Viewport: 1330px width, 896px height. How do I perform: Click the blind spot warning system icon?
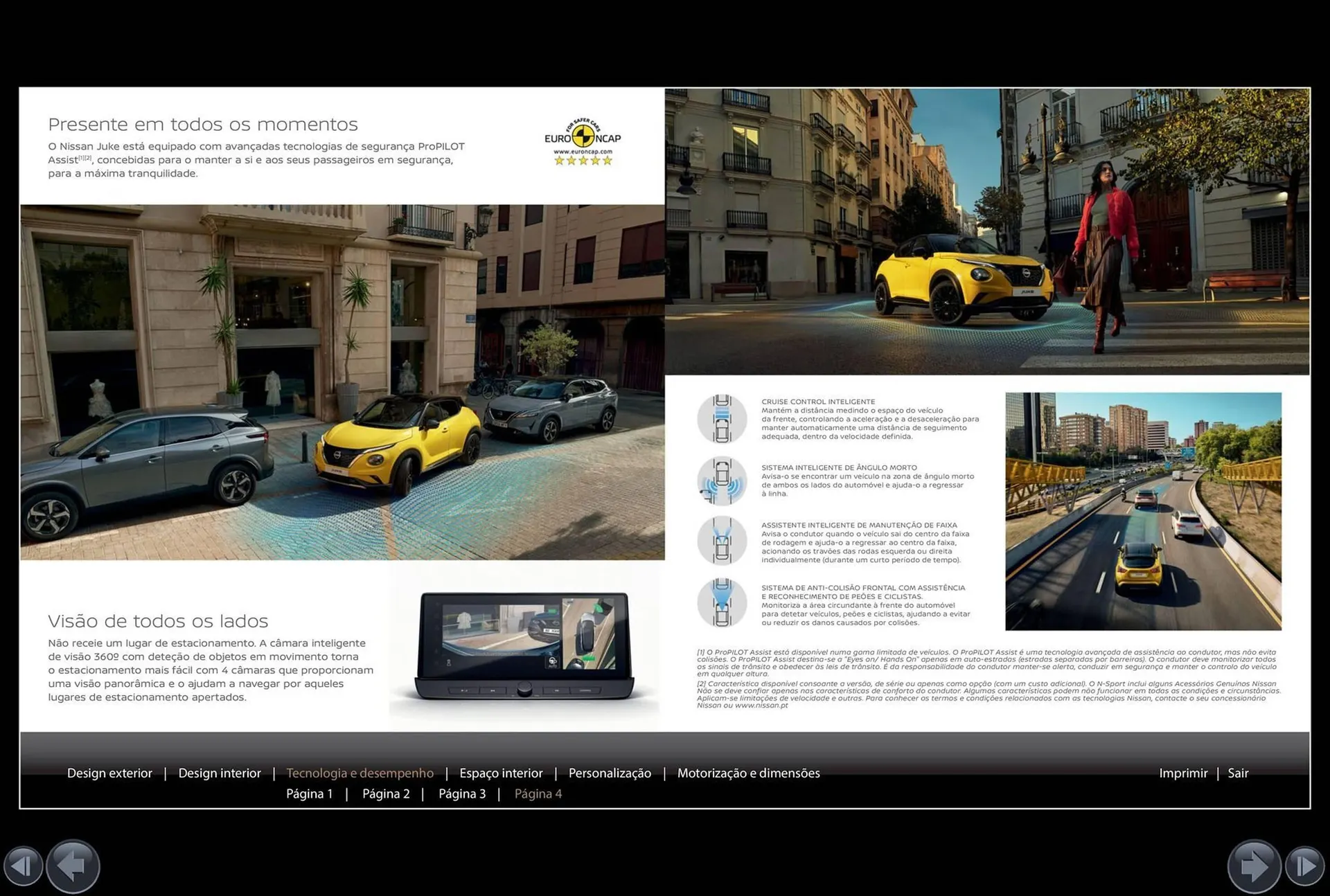pos(722,481)
